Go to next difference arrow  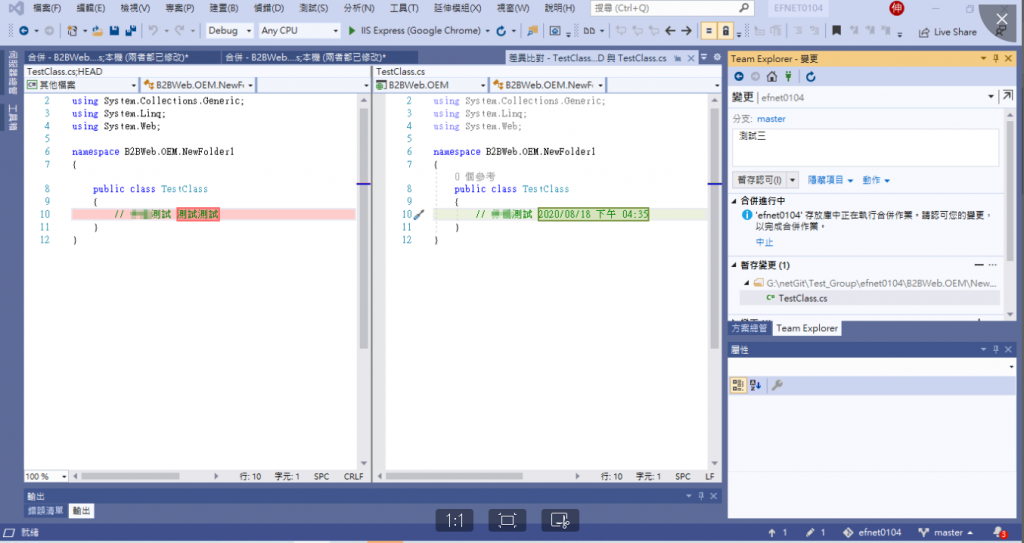686,31
